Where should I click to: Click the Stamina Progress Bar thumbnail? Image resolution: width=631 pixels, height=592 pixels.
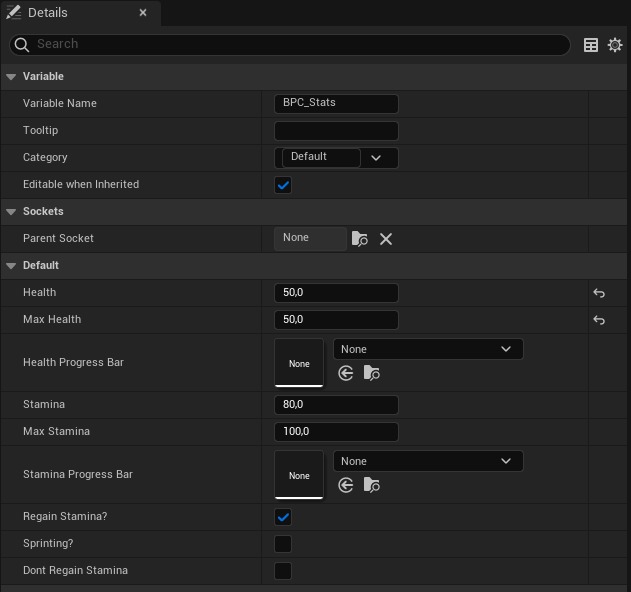click(299, 474)
